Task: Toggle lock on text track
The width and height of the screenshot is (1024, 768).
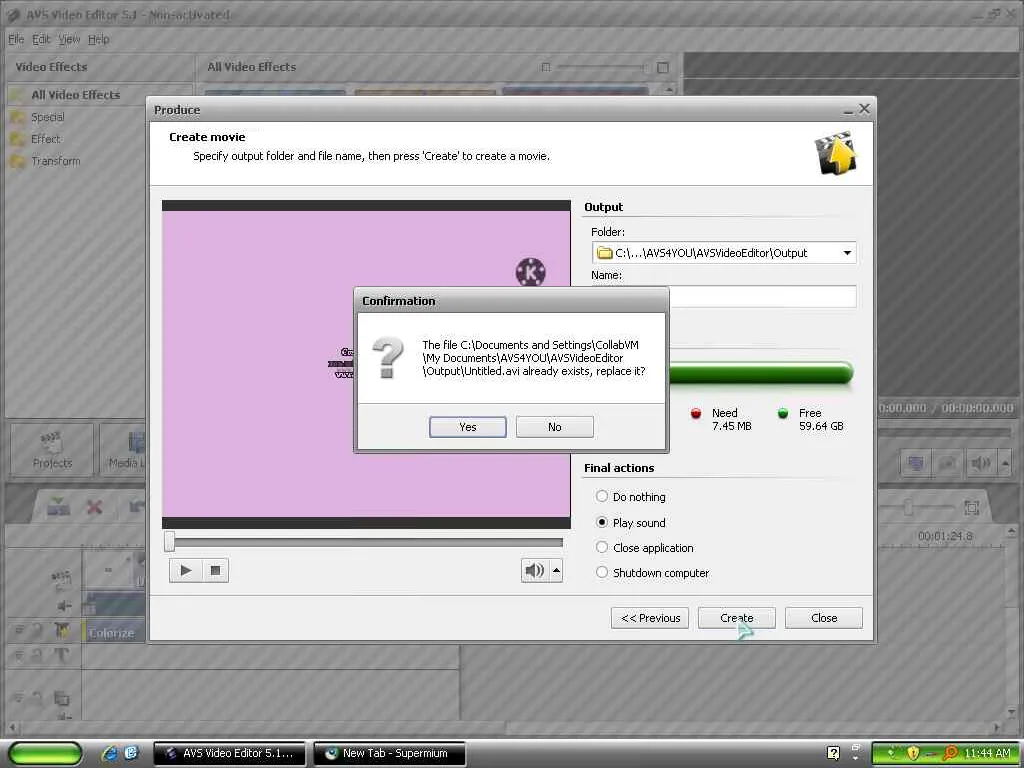Action: (x=38, y=655)
